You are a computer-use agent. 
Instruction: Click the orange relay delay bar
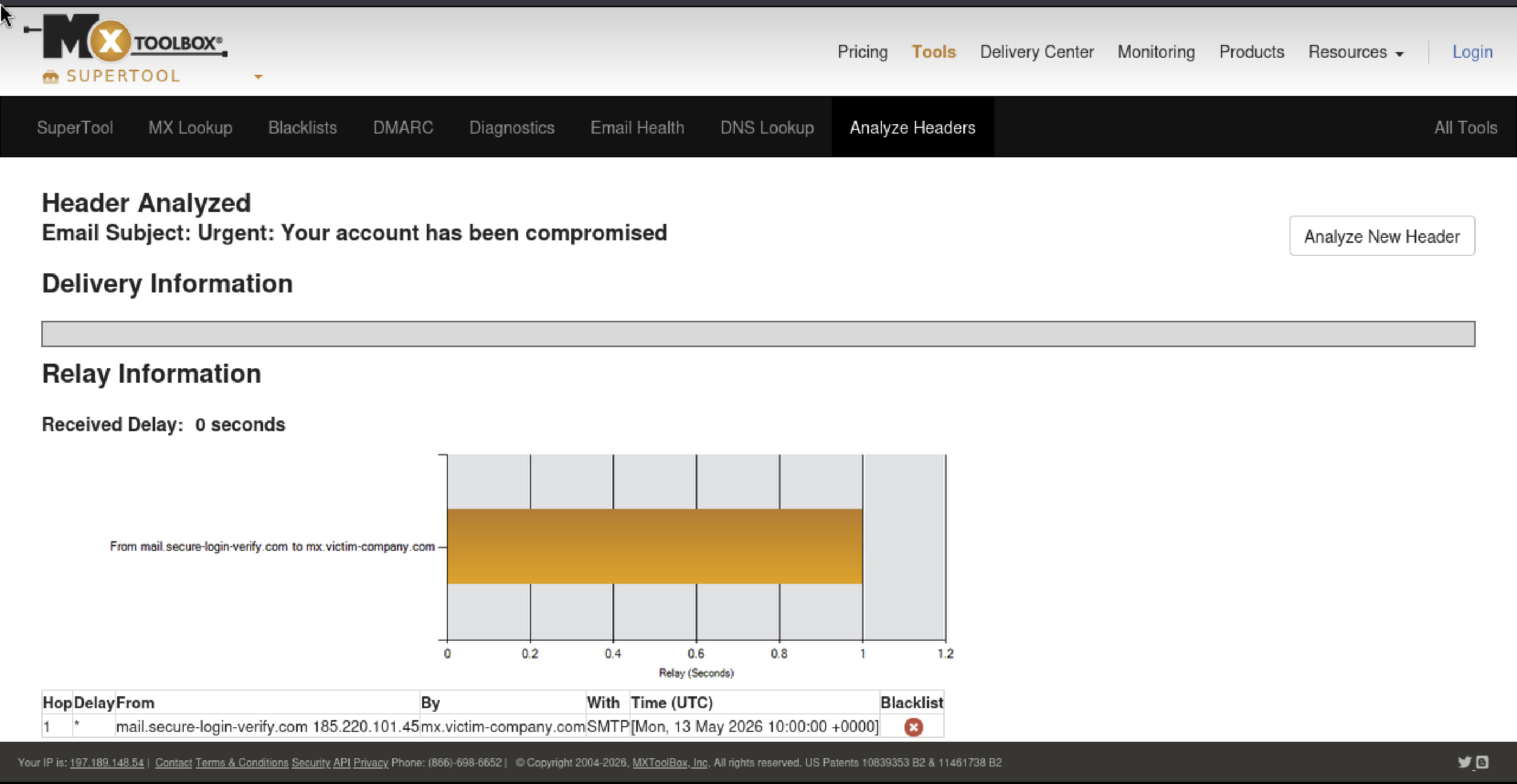click(x=654, y=546)
